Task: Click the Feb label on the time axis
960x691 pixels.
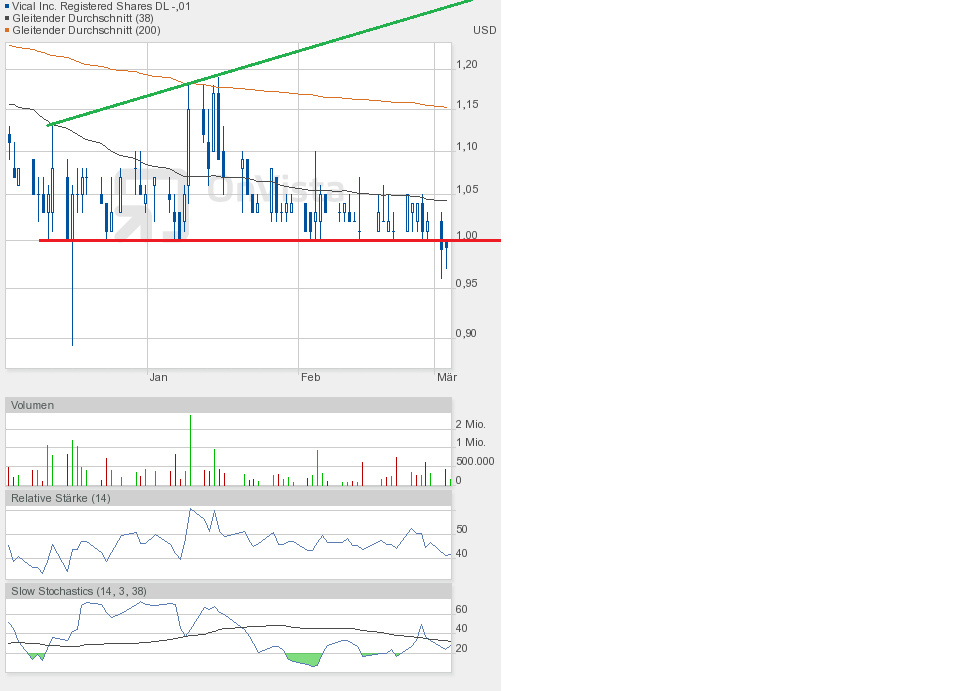Action: point(310,377)
